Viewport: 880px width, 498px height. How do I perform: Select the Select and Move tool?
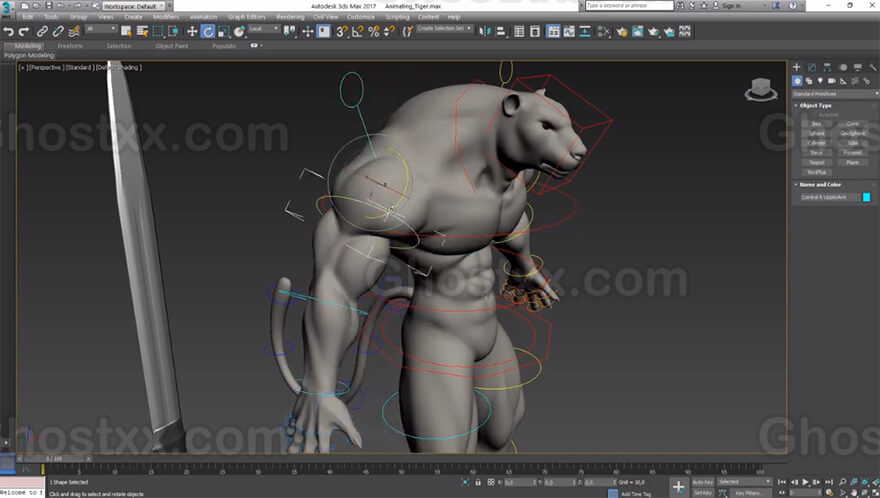[x=192, y=31]
